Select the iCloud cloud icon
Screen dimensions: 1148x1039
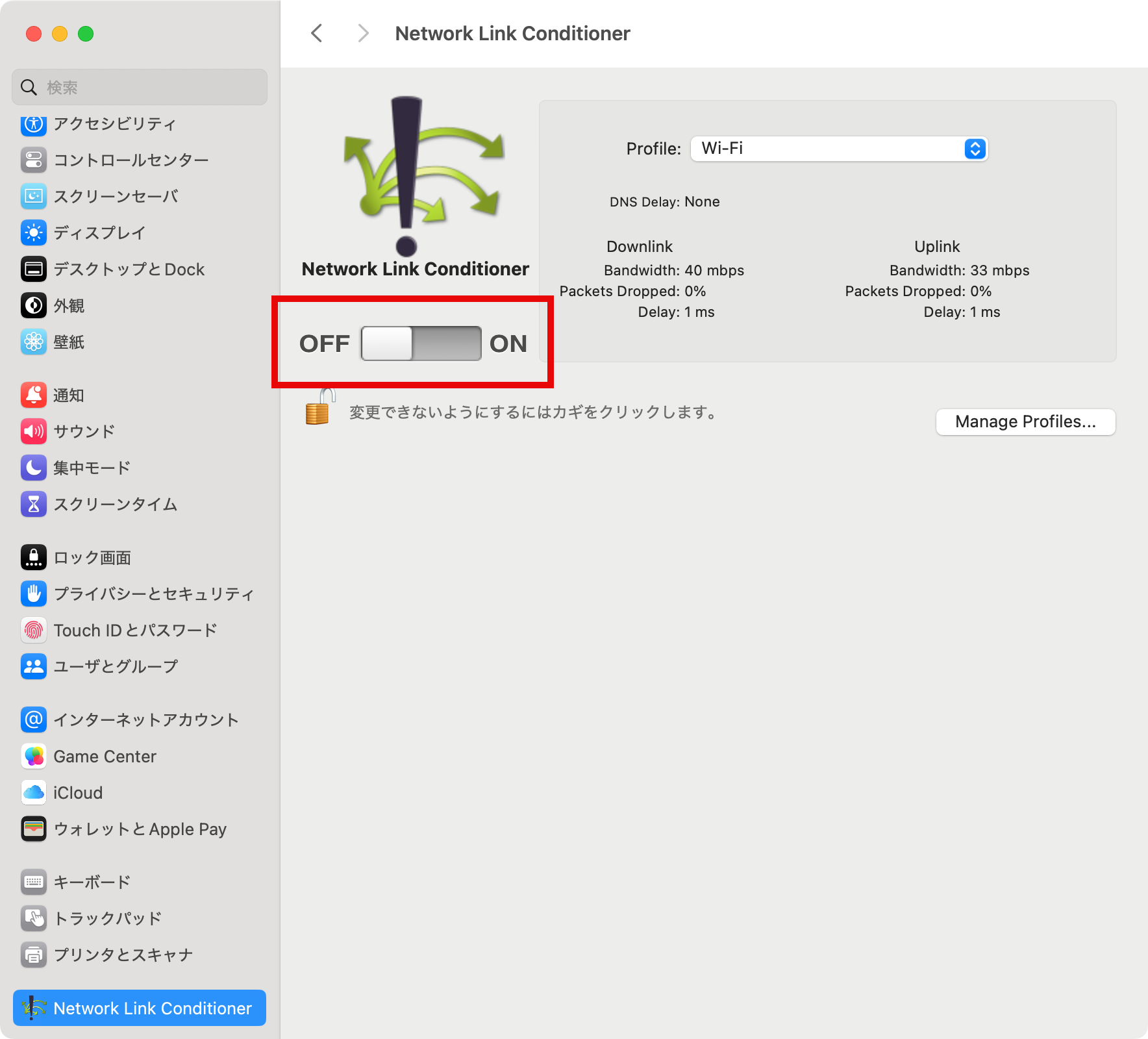pos(34,792)
